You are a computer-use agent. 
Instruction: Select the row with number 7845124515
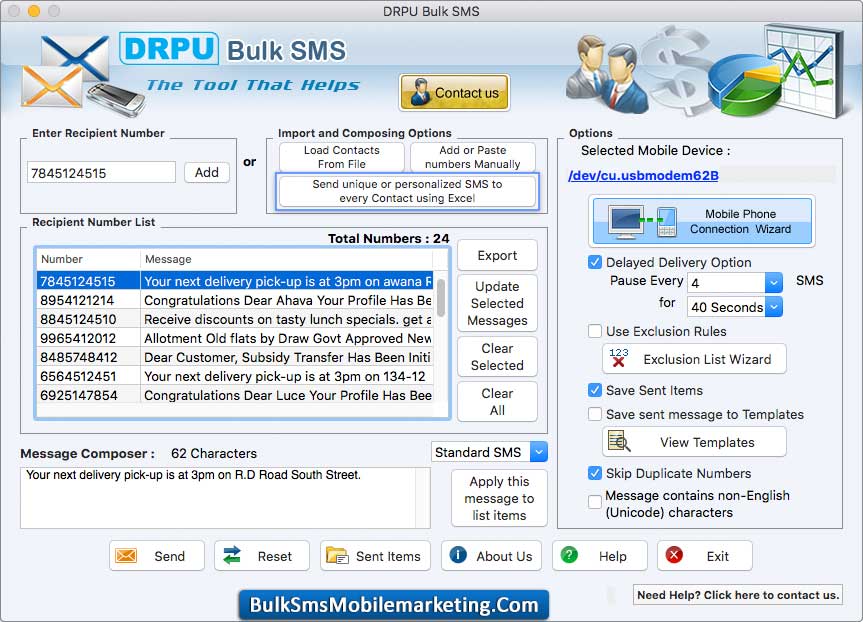click(235, 281)
